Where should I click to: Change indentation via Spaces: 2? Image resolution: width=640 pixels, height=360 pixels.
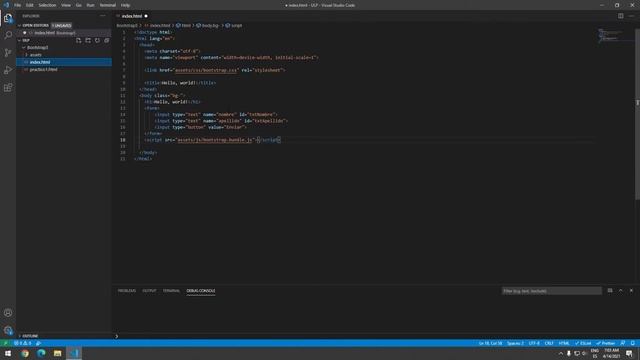tap(515, 343)
